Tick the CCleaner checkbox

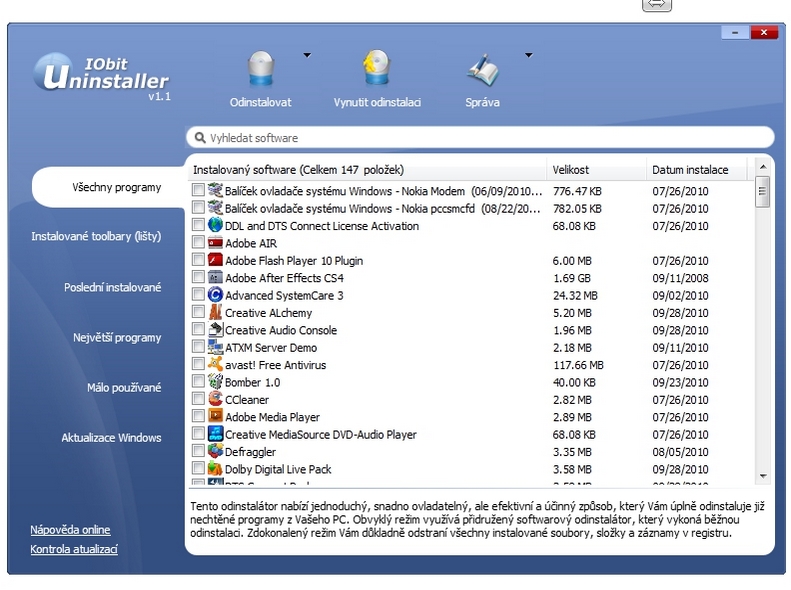pos(198,398)
